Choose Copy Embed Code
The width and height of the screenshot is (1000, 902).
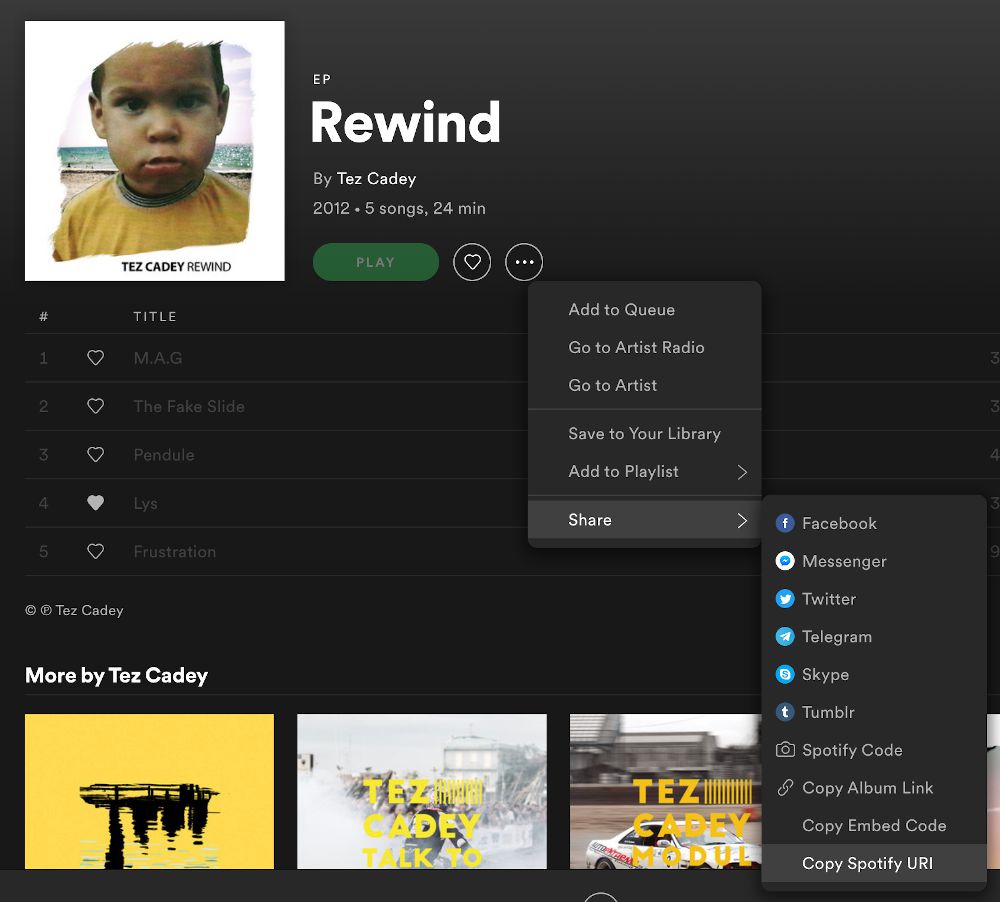874,825
